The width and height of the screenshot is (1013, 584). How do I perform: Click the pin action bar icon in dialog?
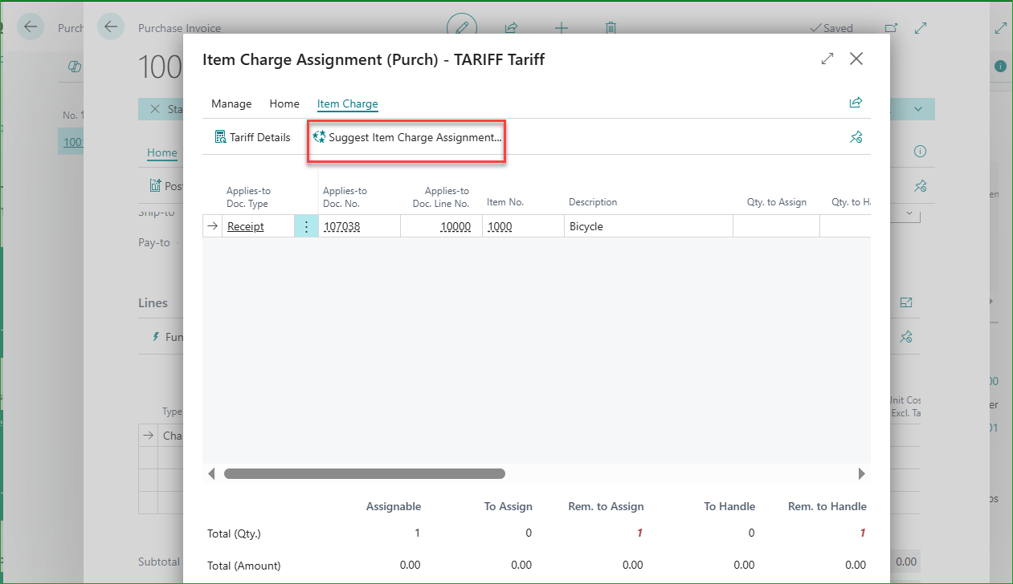pyautogui.click(x=856, y=137)
